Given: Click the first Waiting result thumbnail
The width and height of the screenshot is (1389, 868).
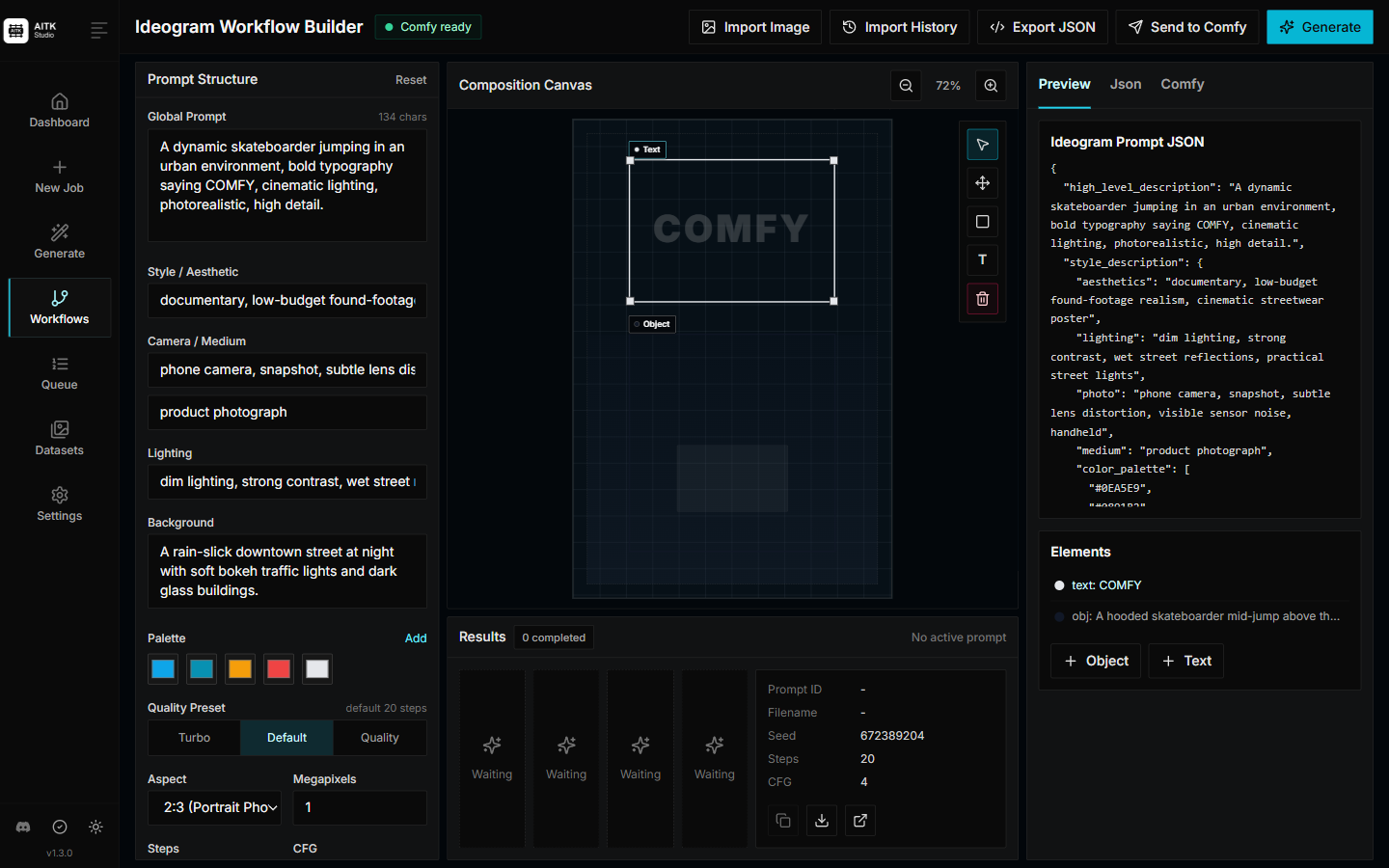Looking at the screenshot, I should [x=492, y=759].
